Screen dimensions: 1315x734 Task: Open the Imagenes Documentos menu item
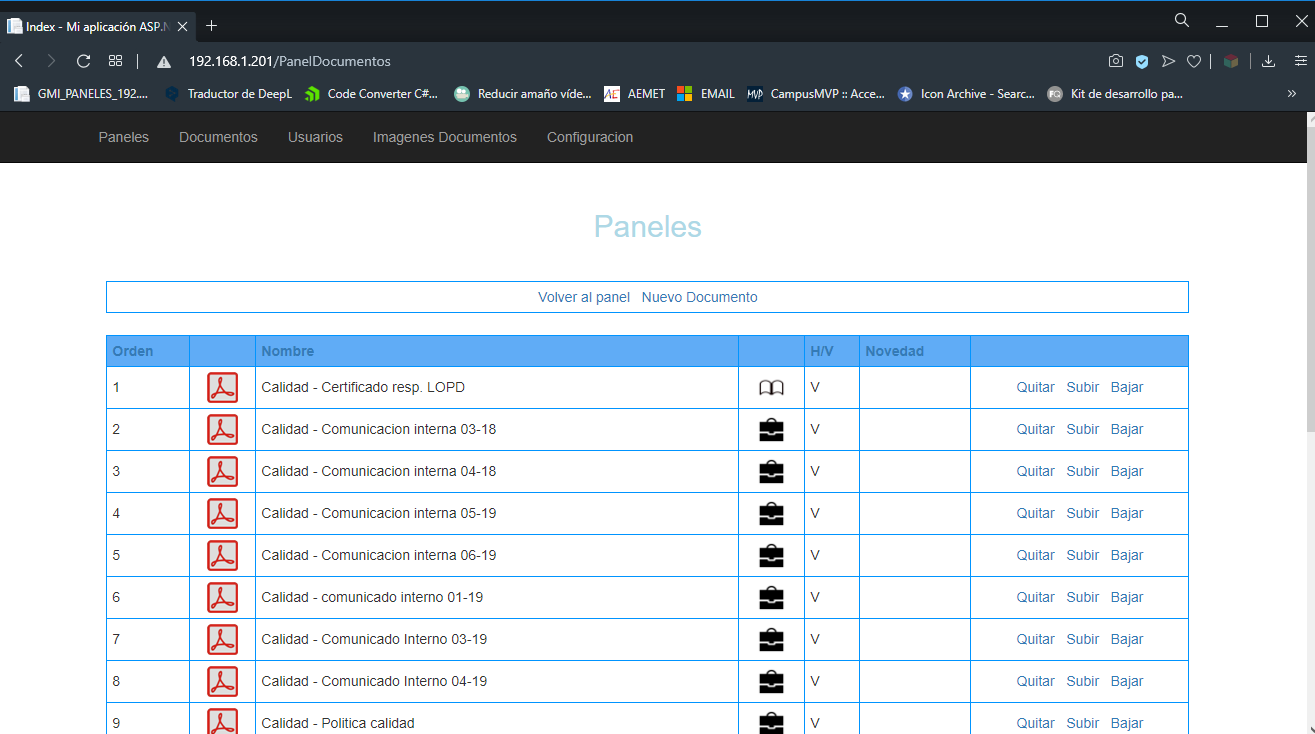pyautogui.click(x=444, y=137)
